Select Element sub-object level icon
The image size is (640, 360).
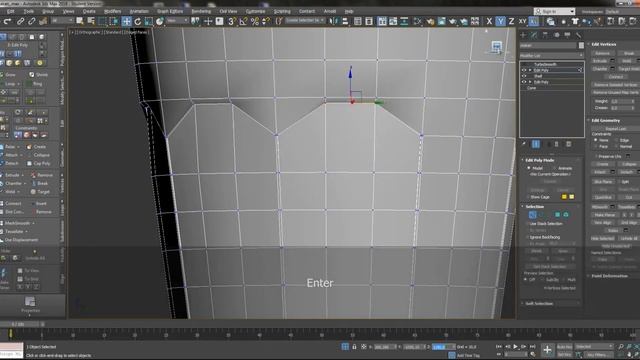[x=566, y=215]
